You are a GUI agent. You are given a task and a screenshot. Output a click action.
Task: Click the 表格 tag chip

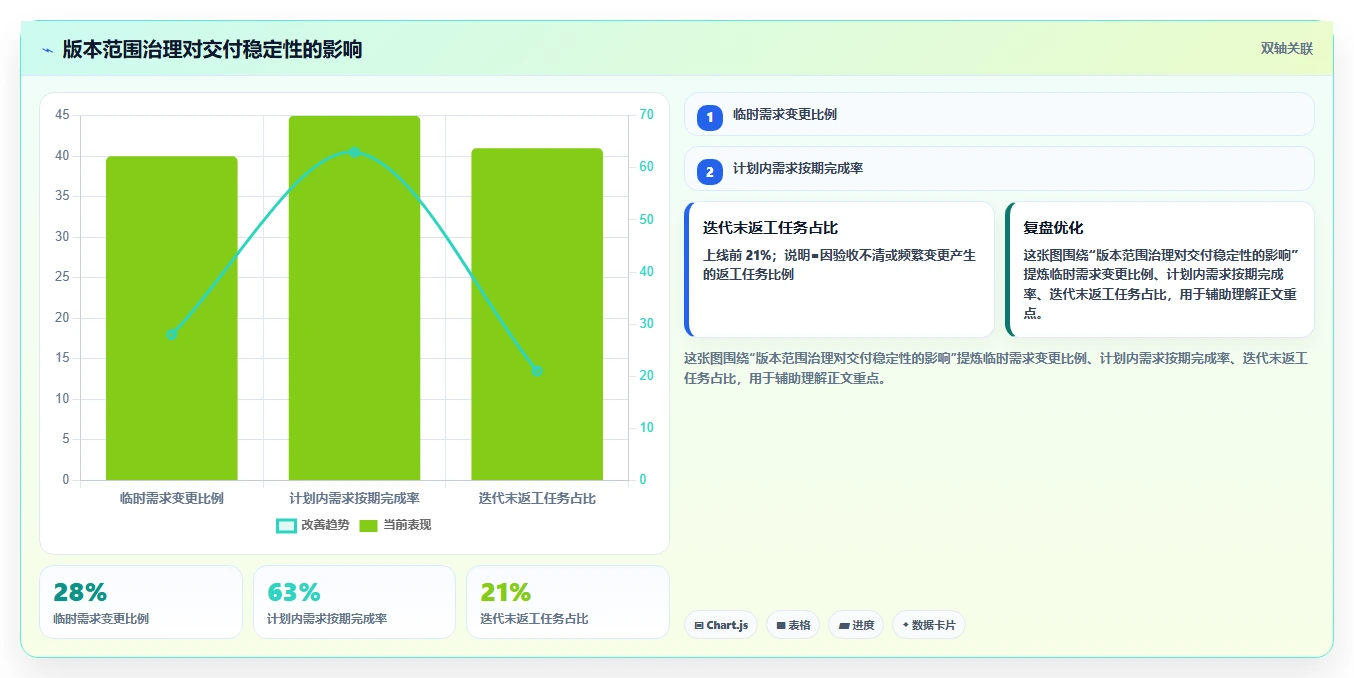(x=793, y=625)
